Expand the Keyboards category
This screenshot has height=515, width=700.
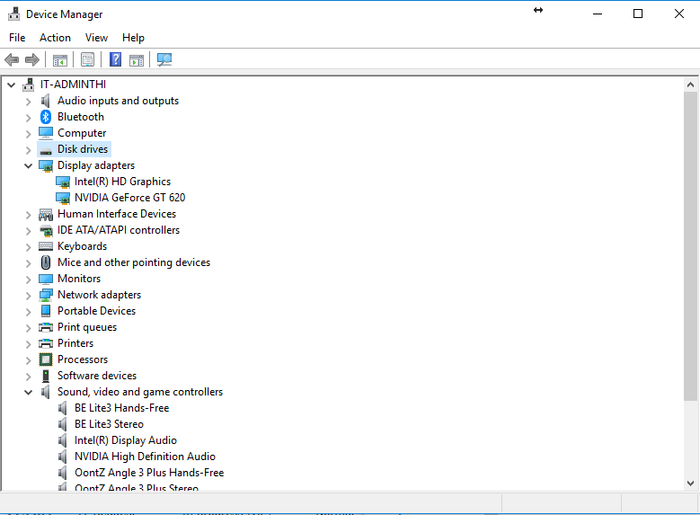coord(28,247)
